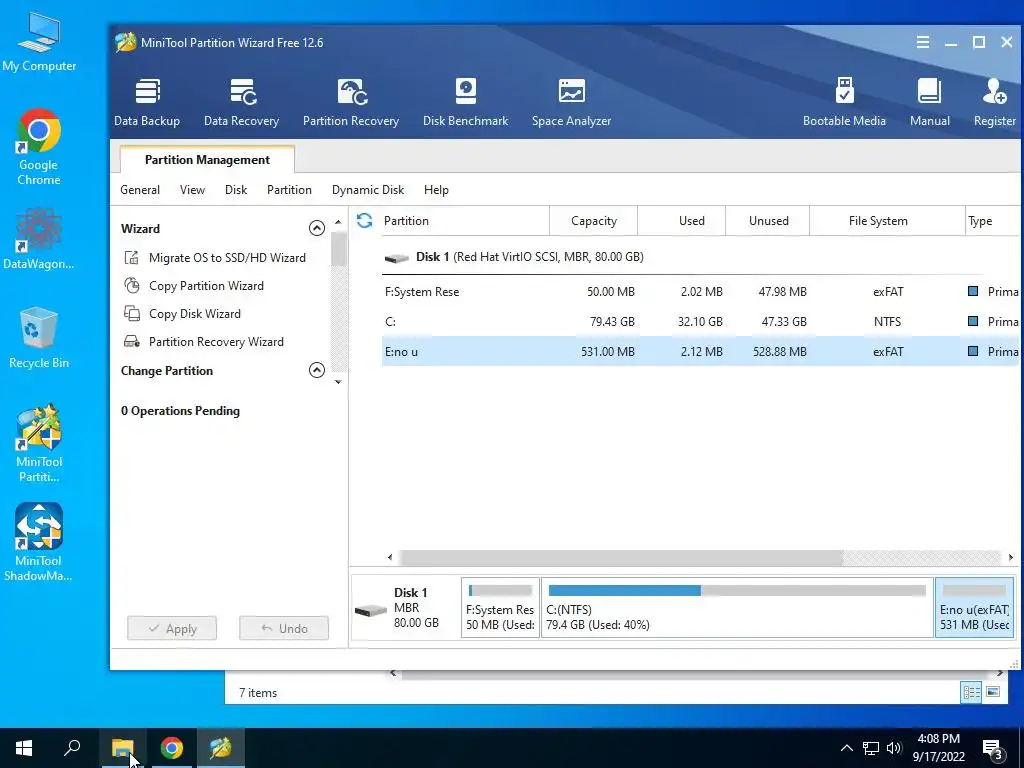Open the Partition Recovery tool
1024x768 pixels.
click(x=351, y=103)
